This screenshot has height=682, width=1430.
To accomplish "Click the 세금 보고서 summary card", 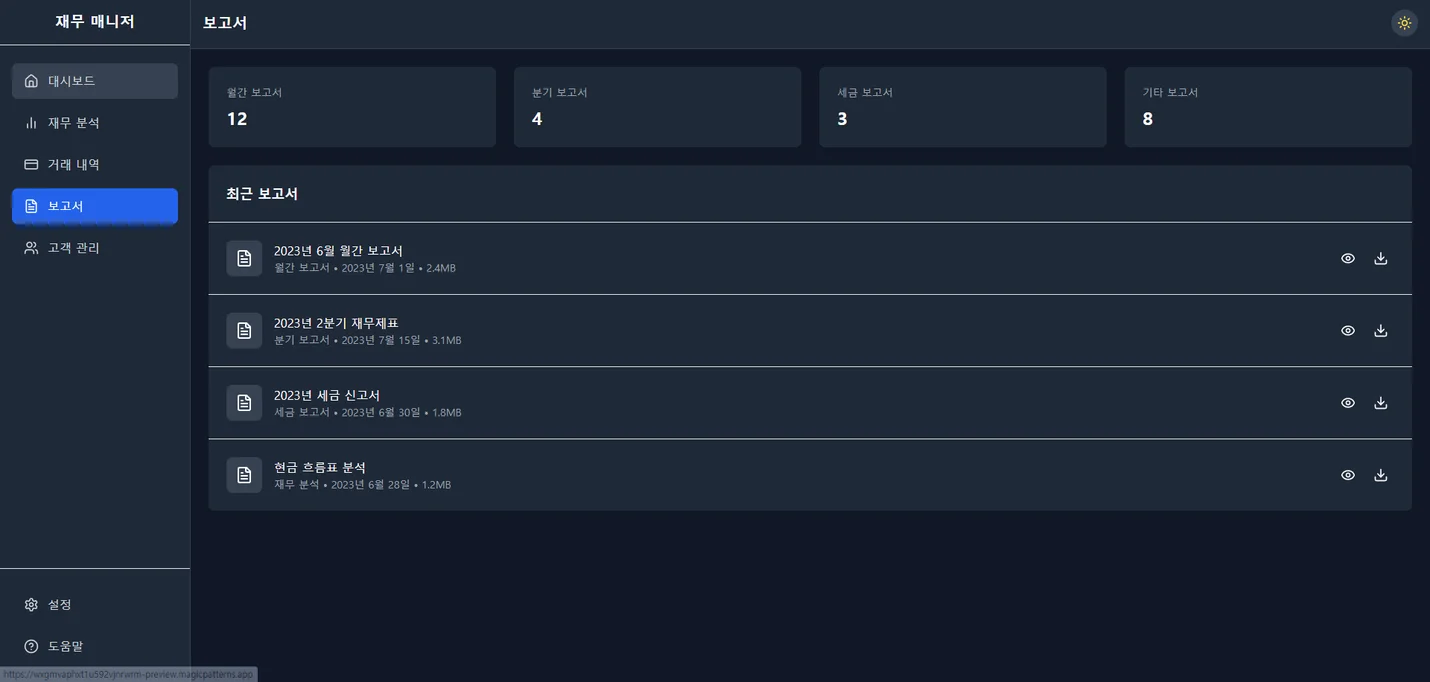I will [962, 107].
